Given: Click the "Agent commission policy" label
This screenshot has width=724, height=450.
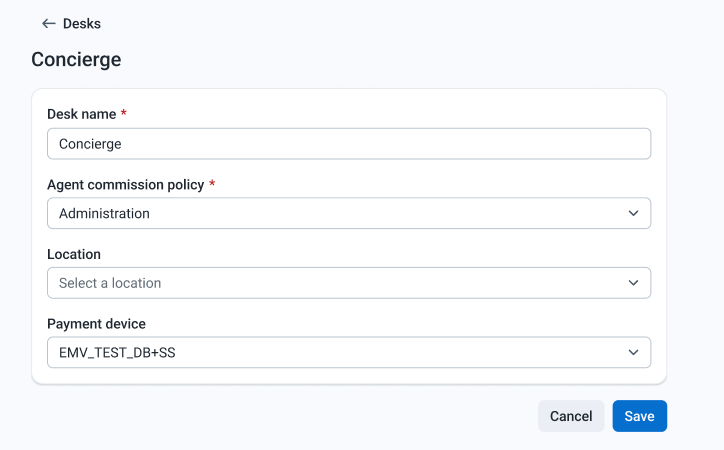Looking at the screenshot, I should [125, 185].
